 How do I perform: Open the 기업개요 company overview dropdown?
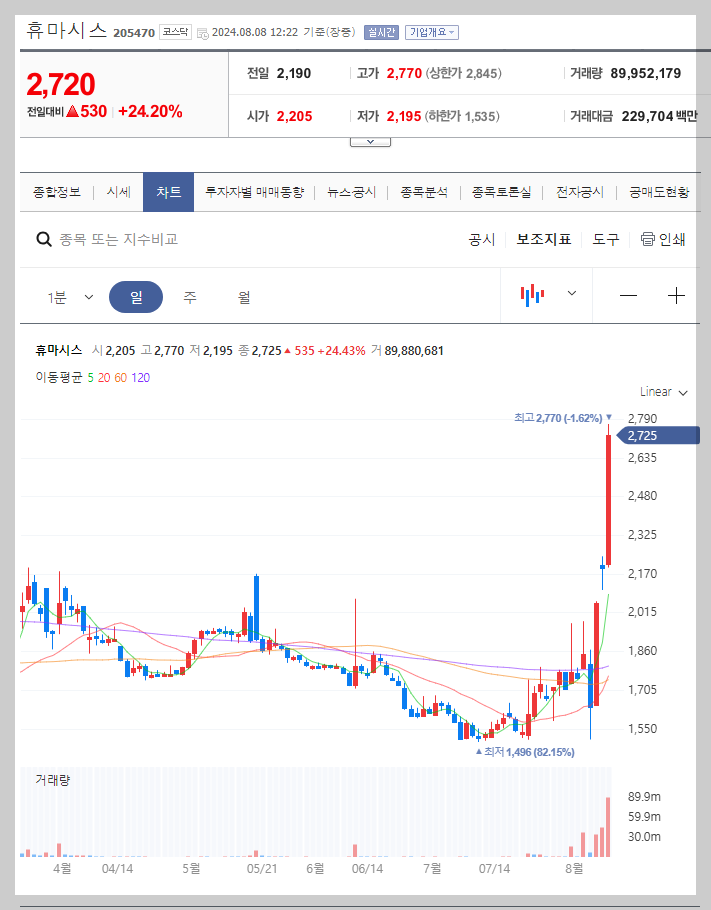point(432,31)
